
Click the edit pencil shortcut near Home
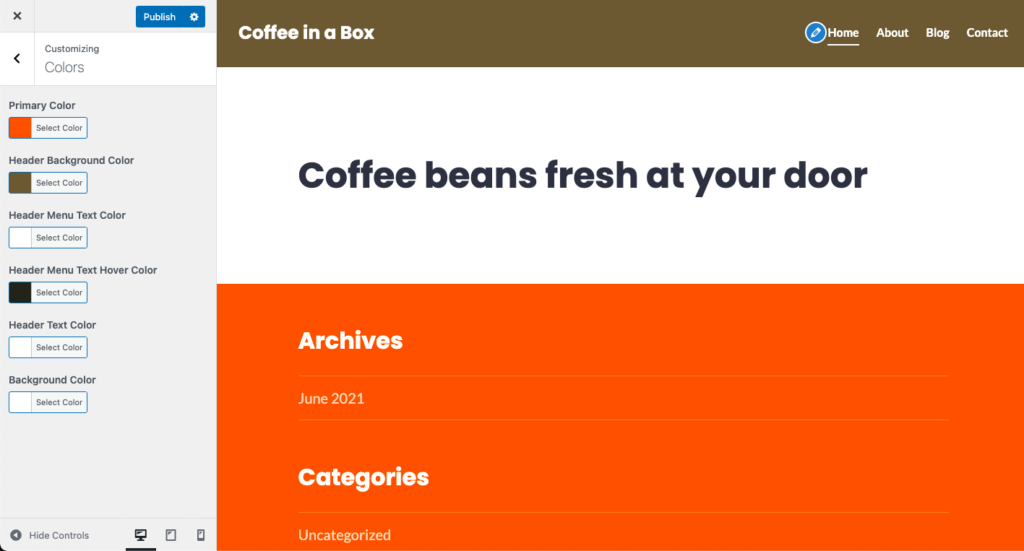(x=815, y=33)
